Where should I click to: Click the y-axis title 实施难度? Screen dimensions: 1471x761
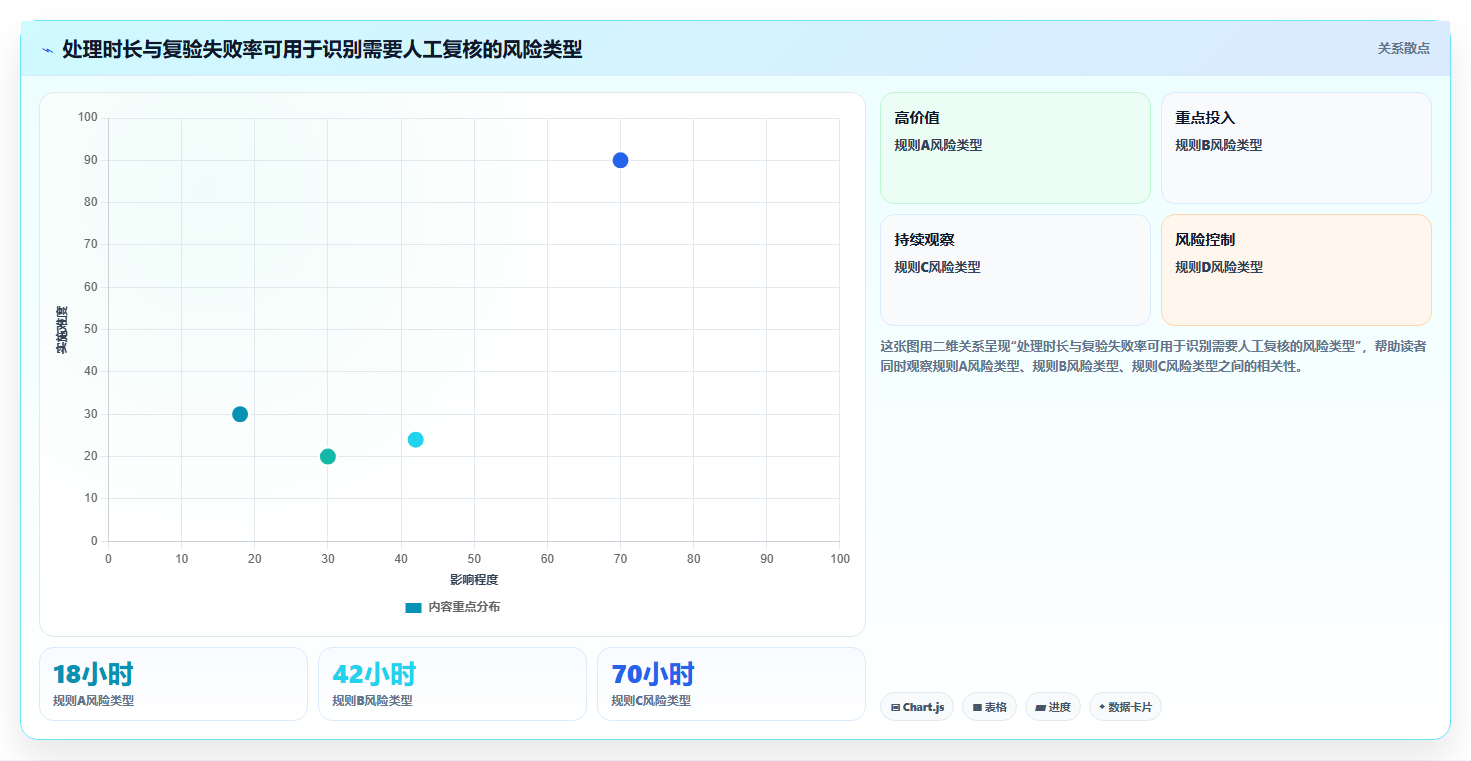click(62, 330)
